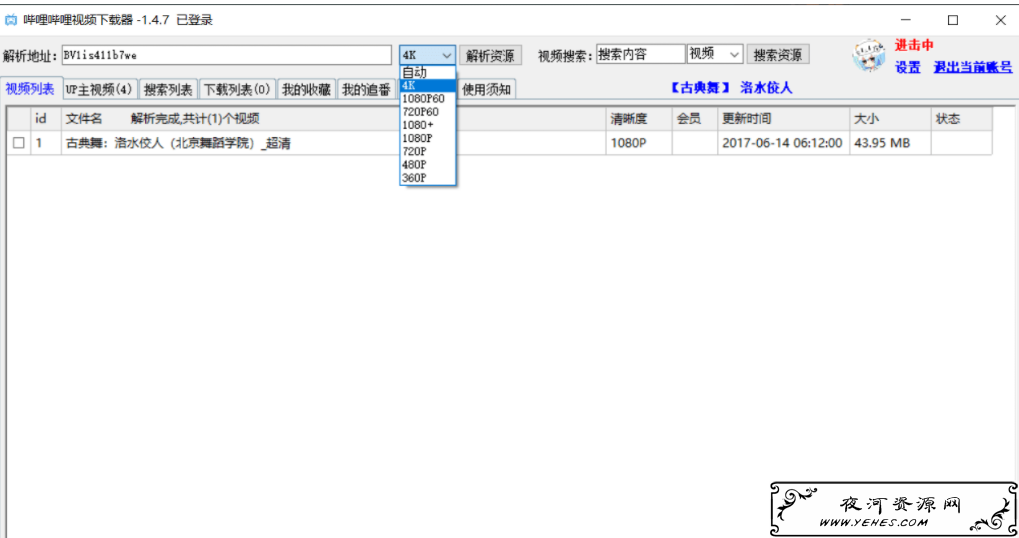Click the 2017-06-14 06:12:00 cell
Image resolution: width=1019 pixels, height=538 pixels.
coord(782,143)
